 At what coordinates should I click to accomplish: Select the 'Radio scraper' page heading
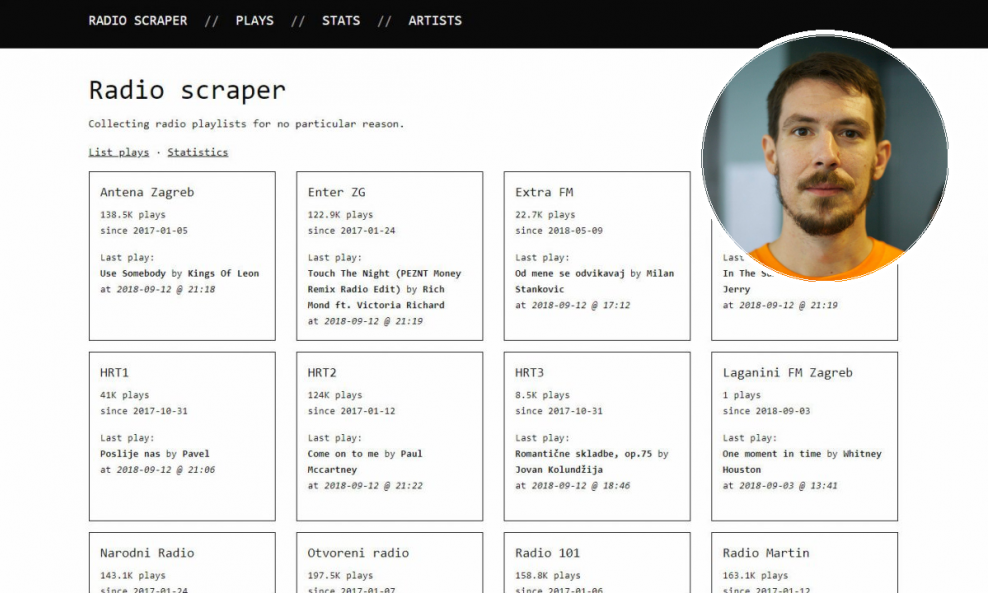187,90
